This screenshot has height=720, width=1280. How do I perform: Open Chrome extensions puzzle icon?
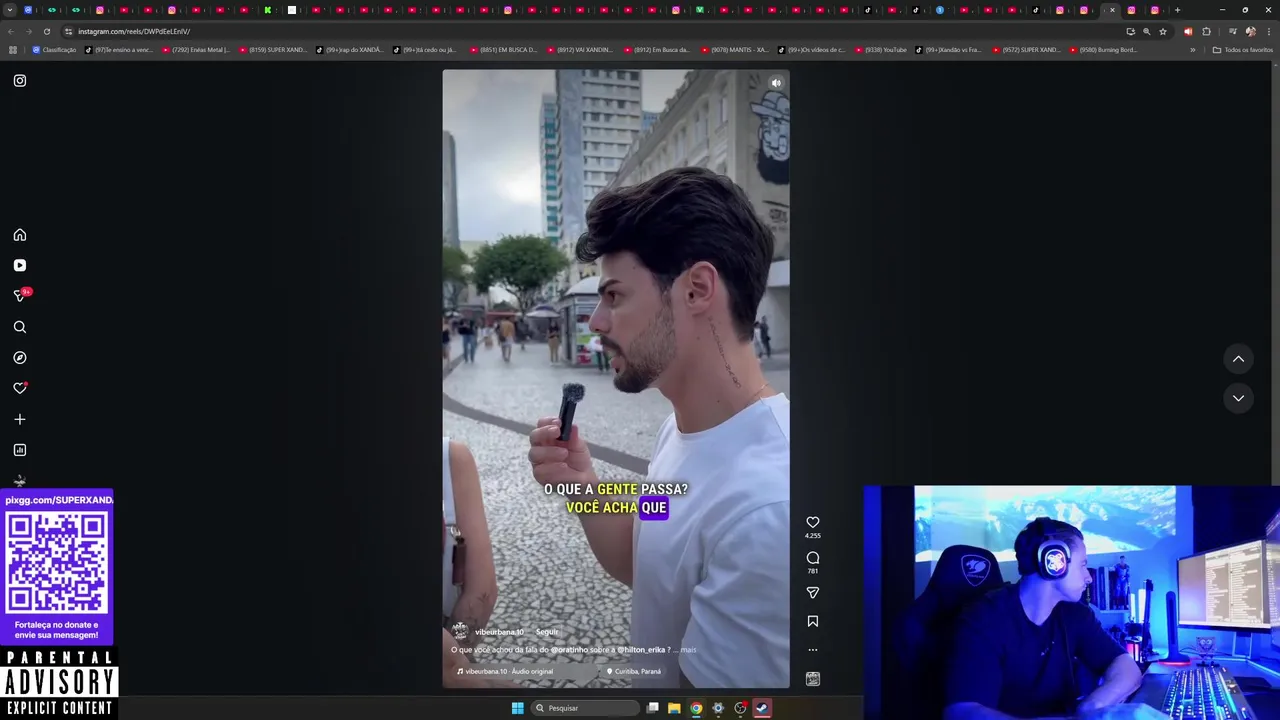coord(1206,31)
